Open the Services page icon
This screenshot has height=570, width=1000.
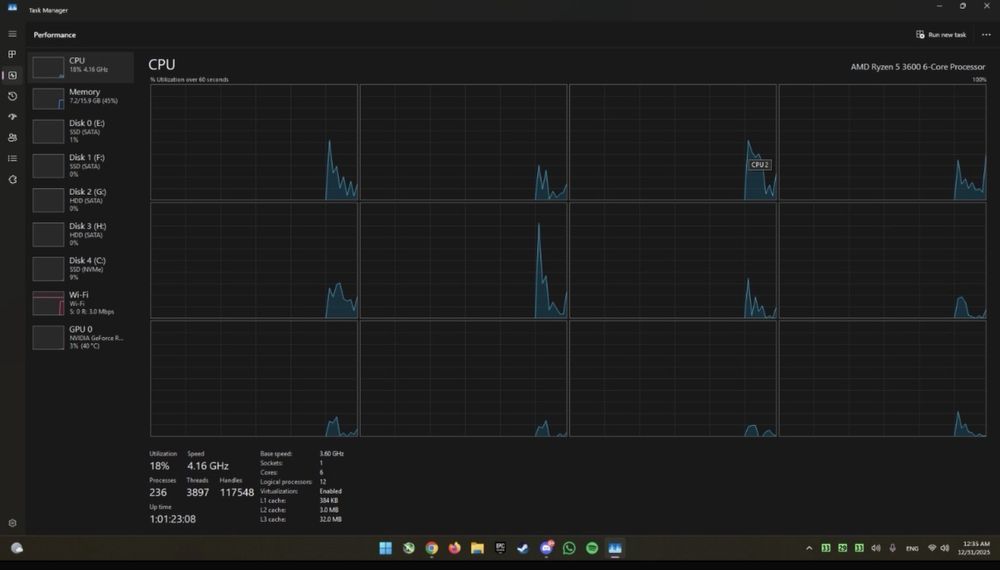pyautogui.click(x=12, y=180)
